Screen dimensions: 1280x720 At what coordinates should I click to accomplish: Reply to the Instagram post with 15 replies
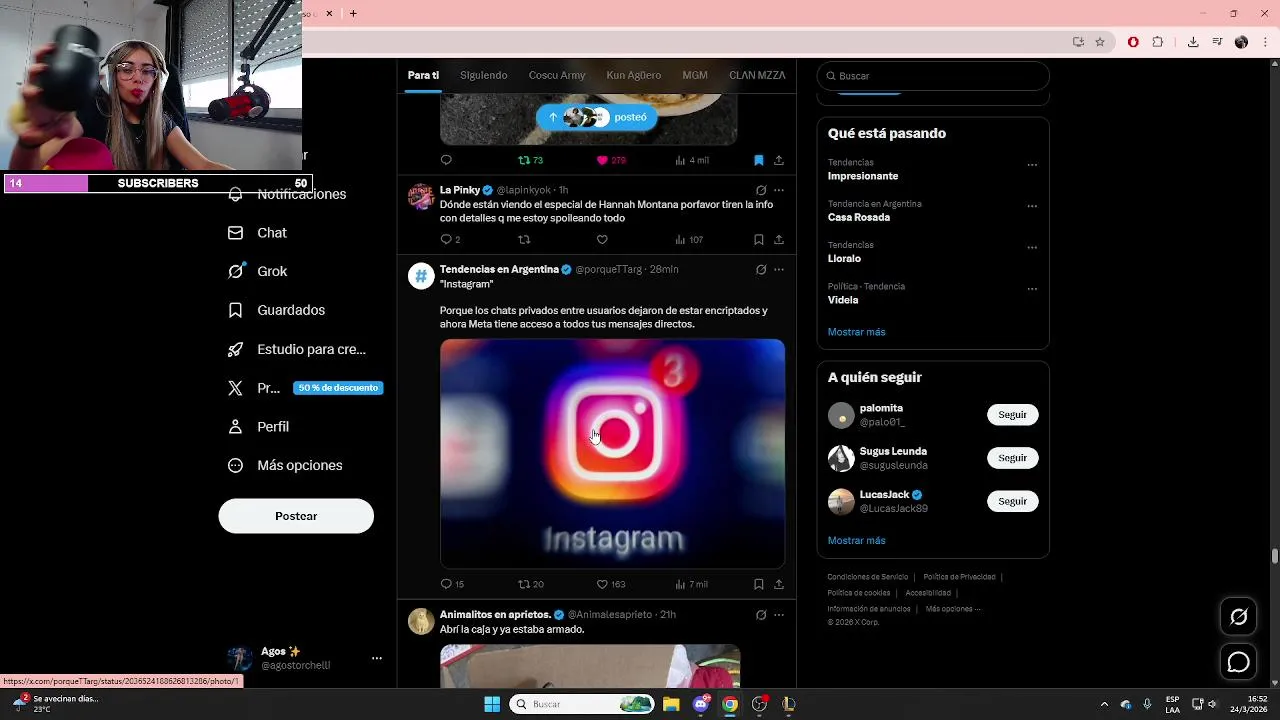click(452, 584)
